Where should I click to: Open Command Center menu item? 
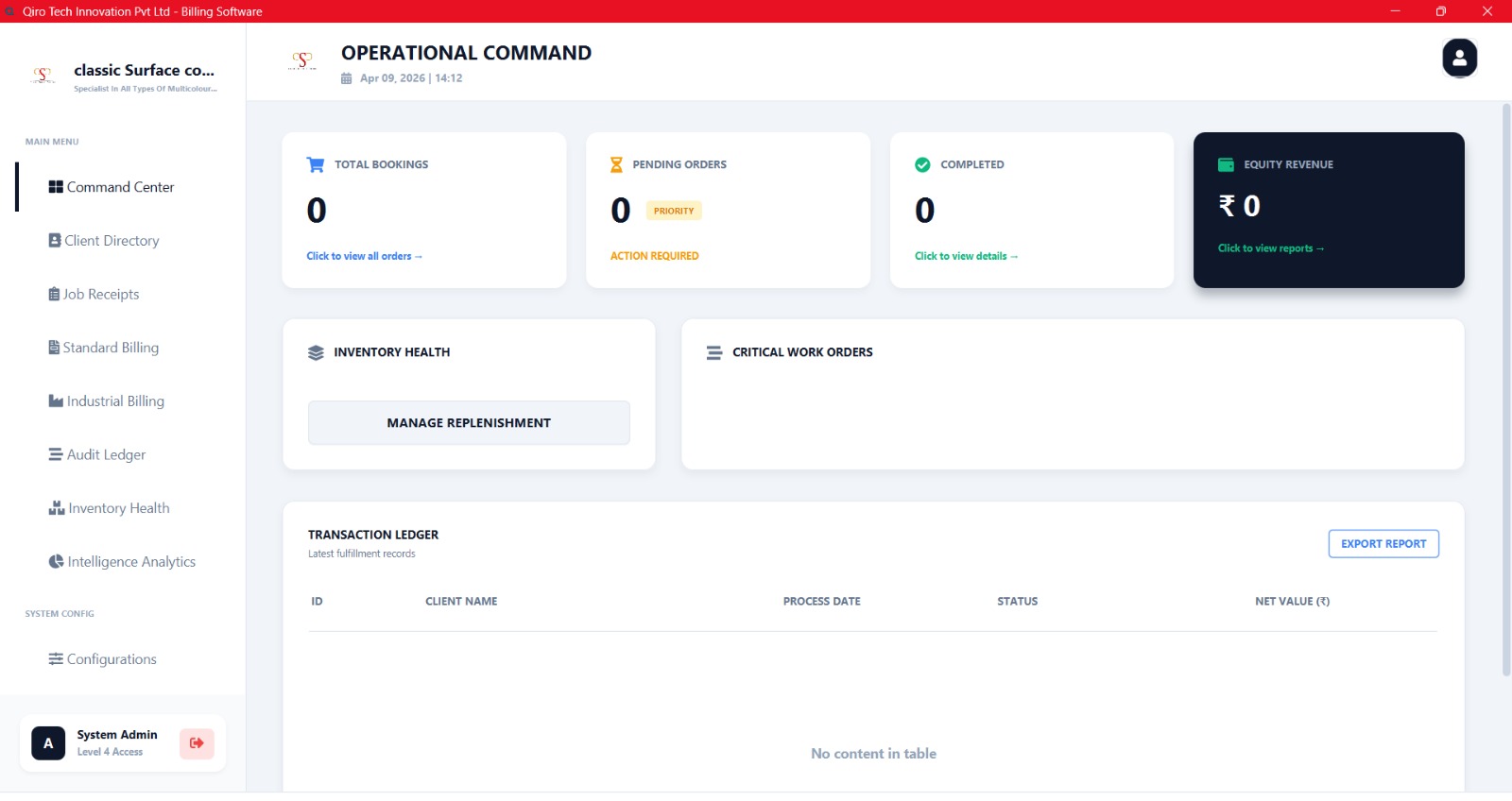(123, 187)
